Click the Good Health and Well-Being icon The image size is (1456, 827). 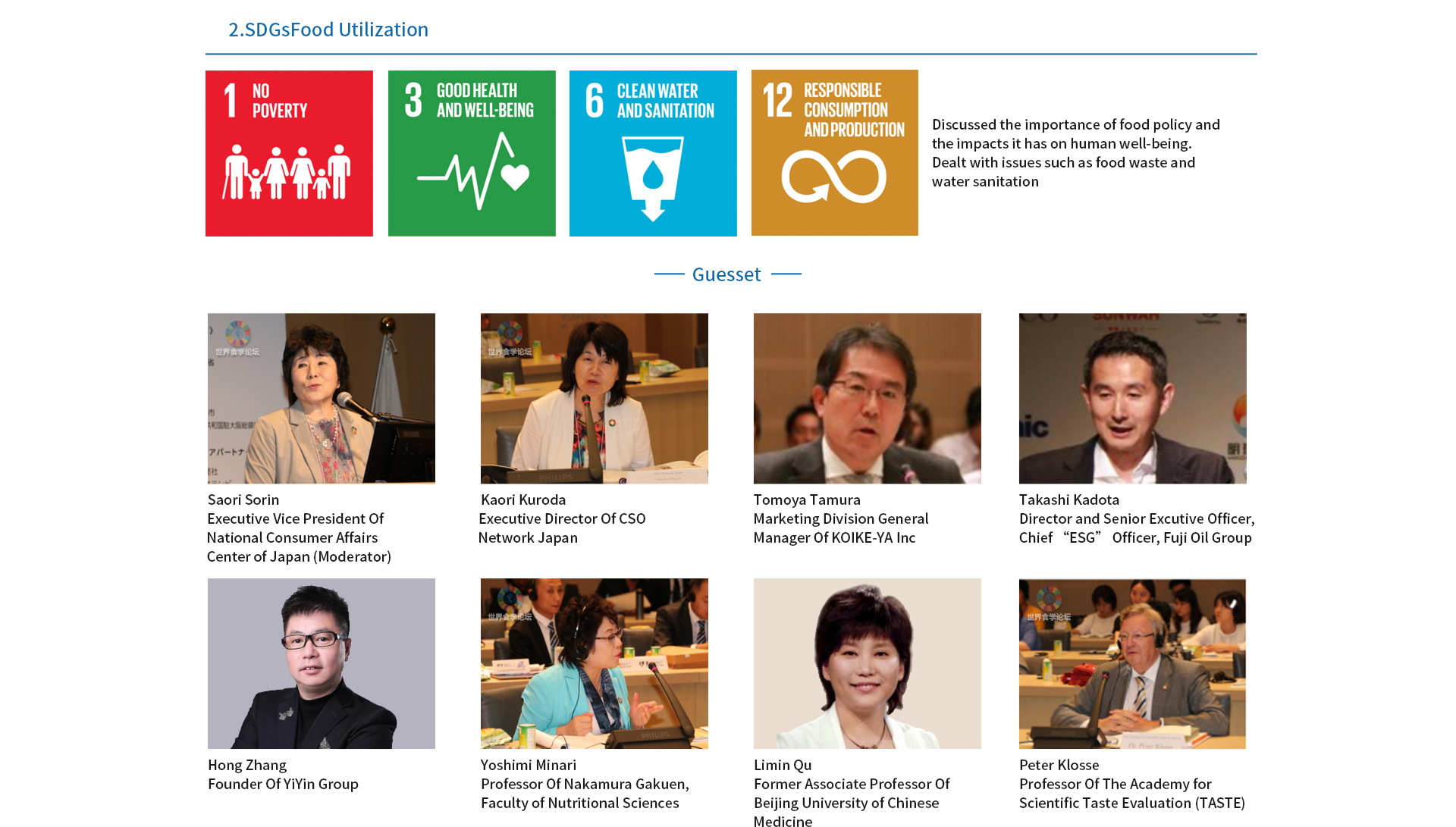click(472, 153)
